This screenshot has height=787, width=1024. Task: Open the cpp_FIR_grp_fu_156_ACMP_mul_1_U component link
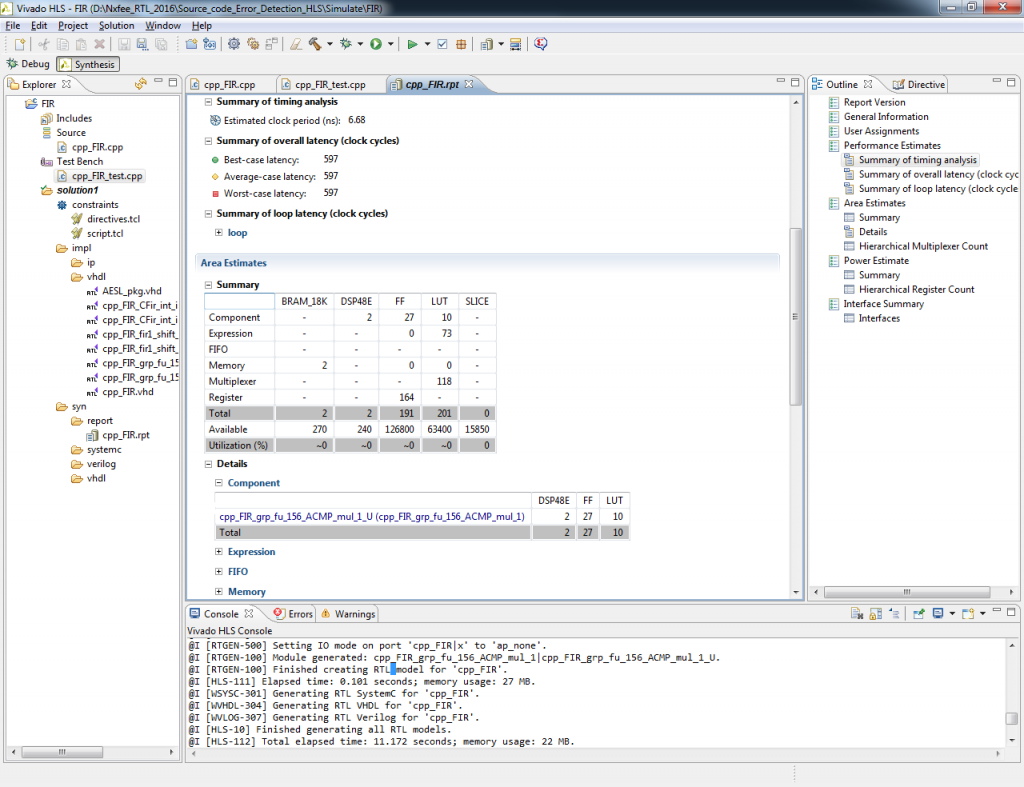(x=372, y=517)
